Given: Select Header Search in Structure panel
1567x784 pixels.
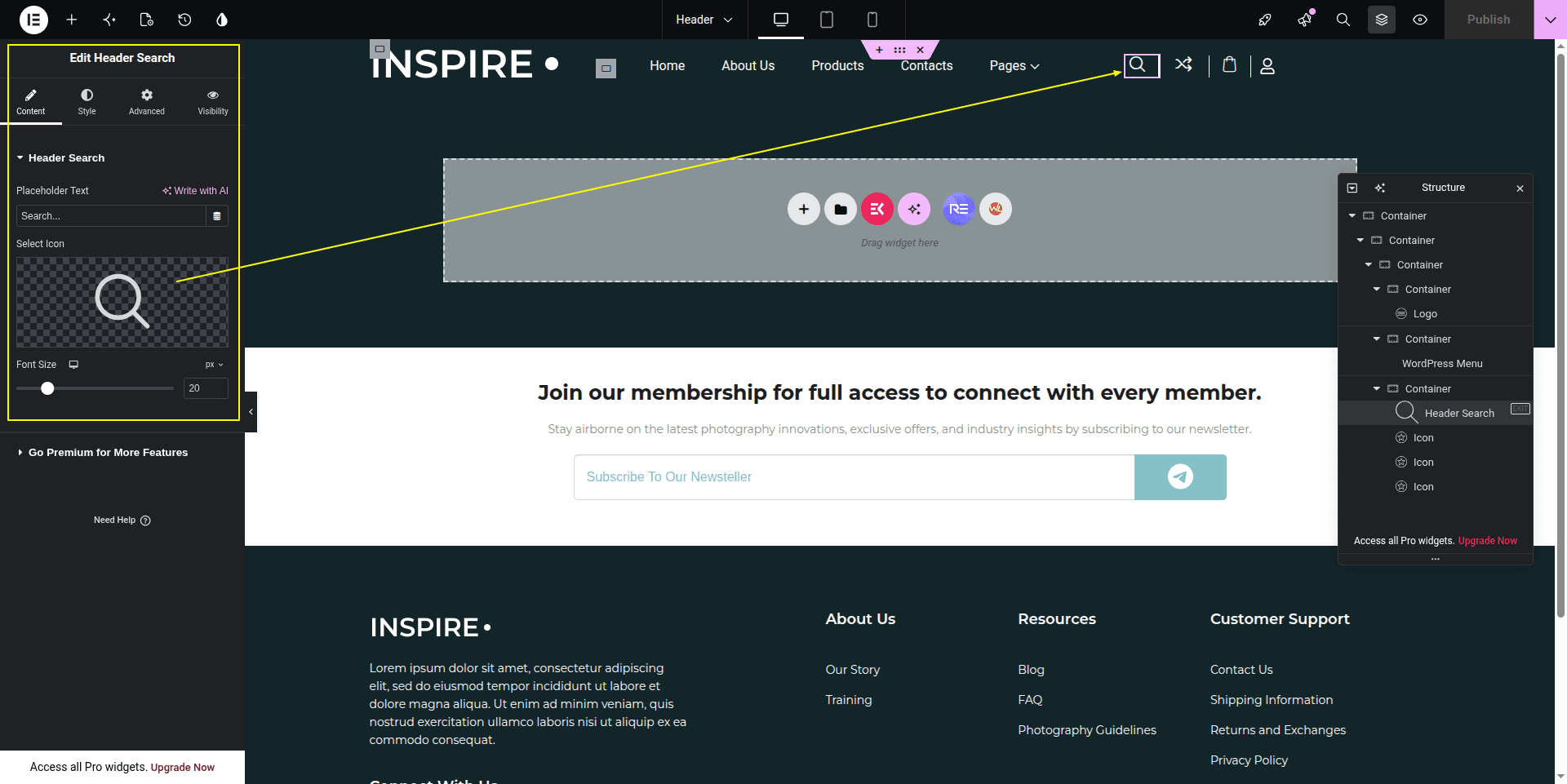Looking at the screenshot, I should (1459, 414).
